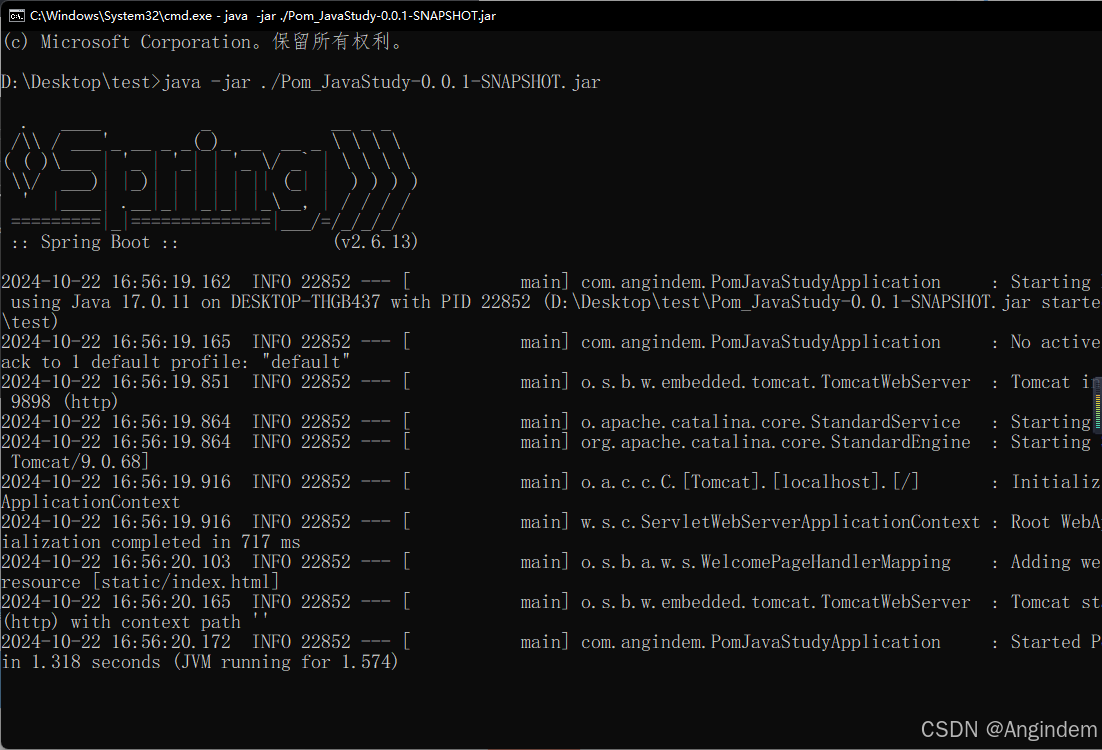1102x750 pixels.
Task: Click 'com.angindem.PomJavaStudyApplication' in first log line
Action: coord(760,282)
